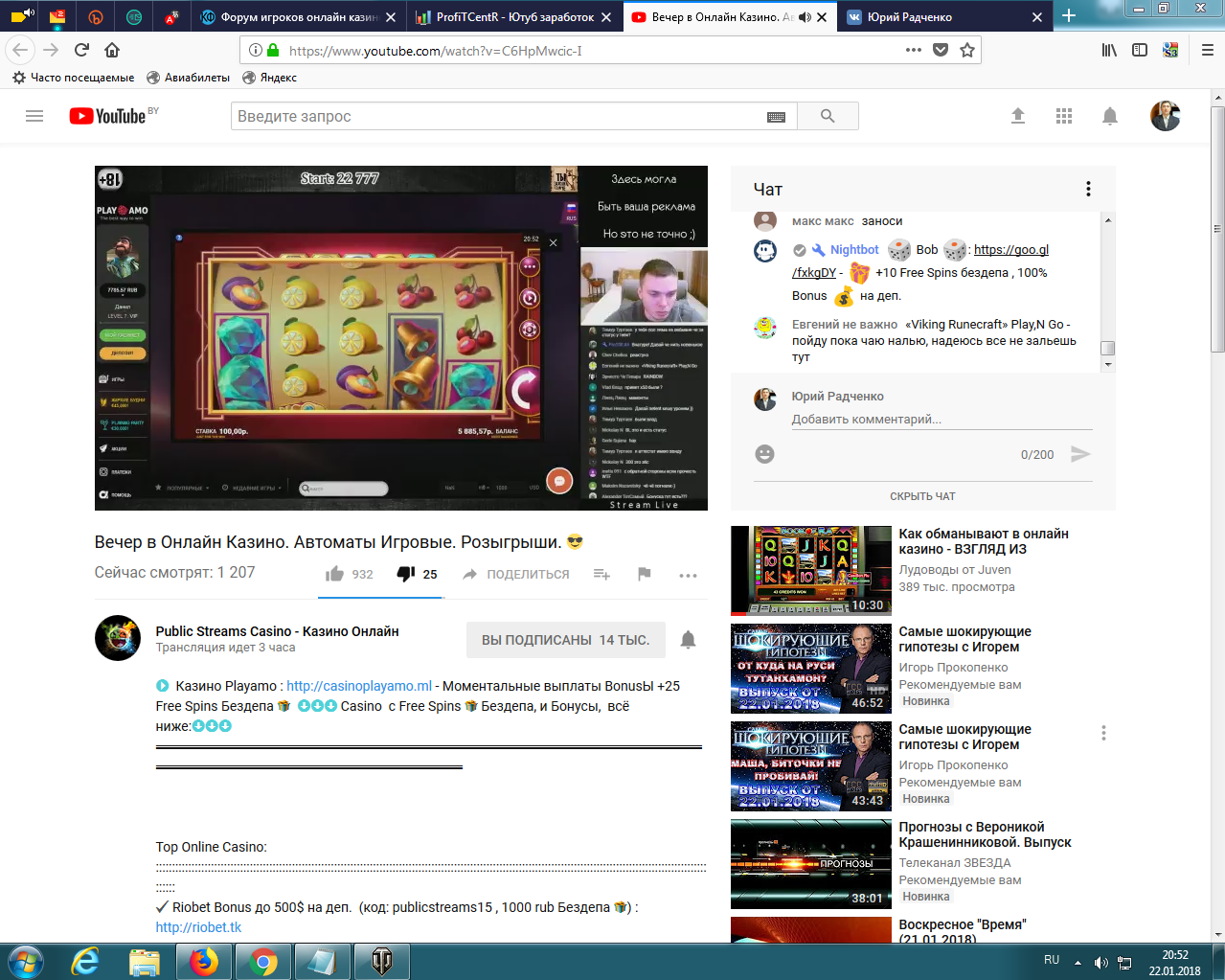The image size is (1225, 980).
Task: Click the add to playlist icon
Action: click(x=601, y=574)
